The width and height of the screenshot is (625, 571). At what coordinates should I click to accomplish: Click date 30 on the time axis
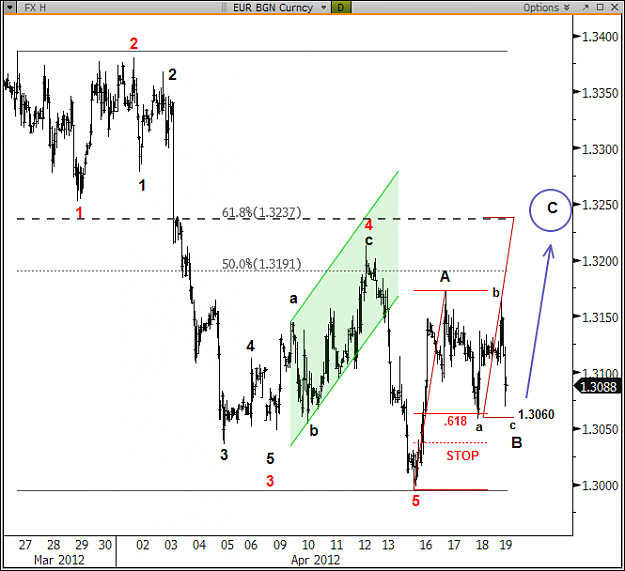click(x=105, y=545)
